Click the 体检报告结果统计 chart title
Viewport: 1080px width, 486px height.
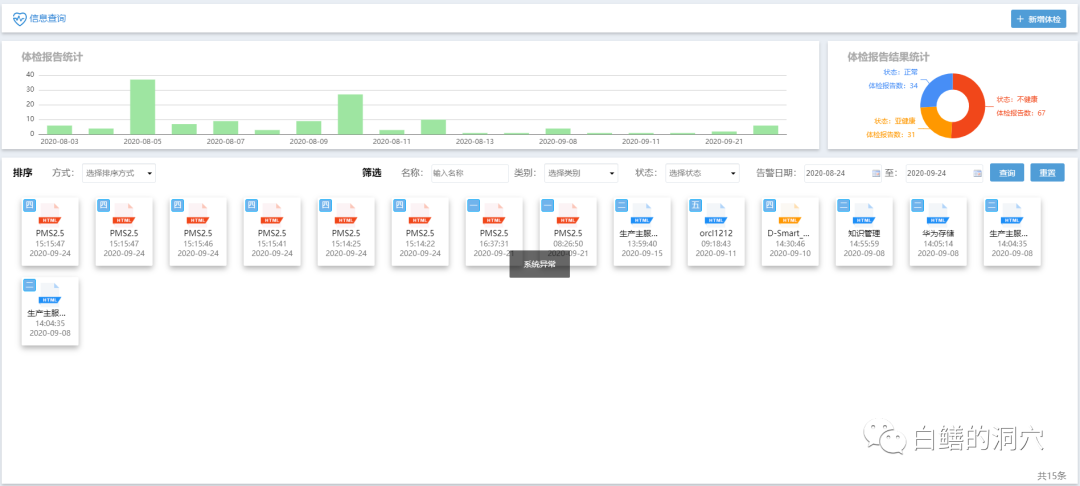pyautogui.click(x=889, y=57)
